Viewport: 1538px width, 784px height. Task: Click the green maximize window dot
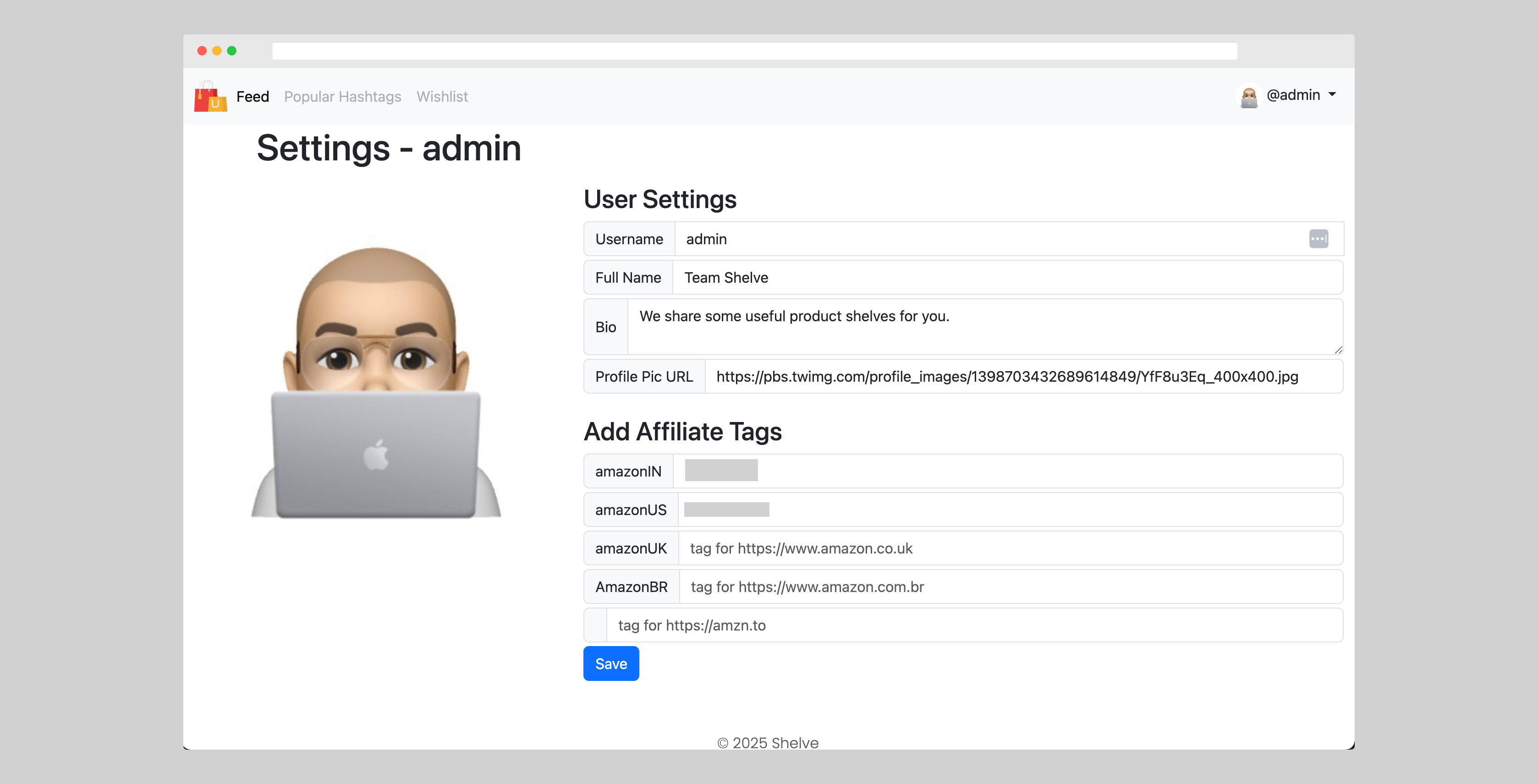231,51
